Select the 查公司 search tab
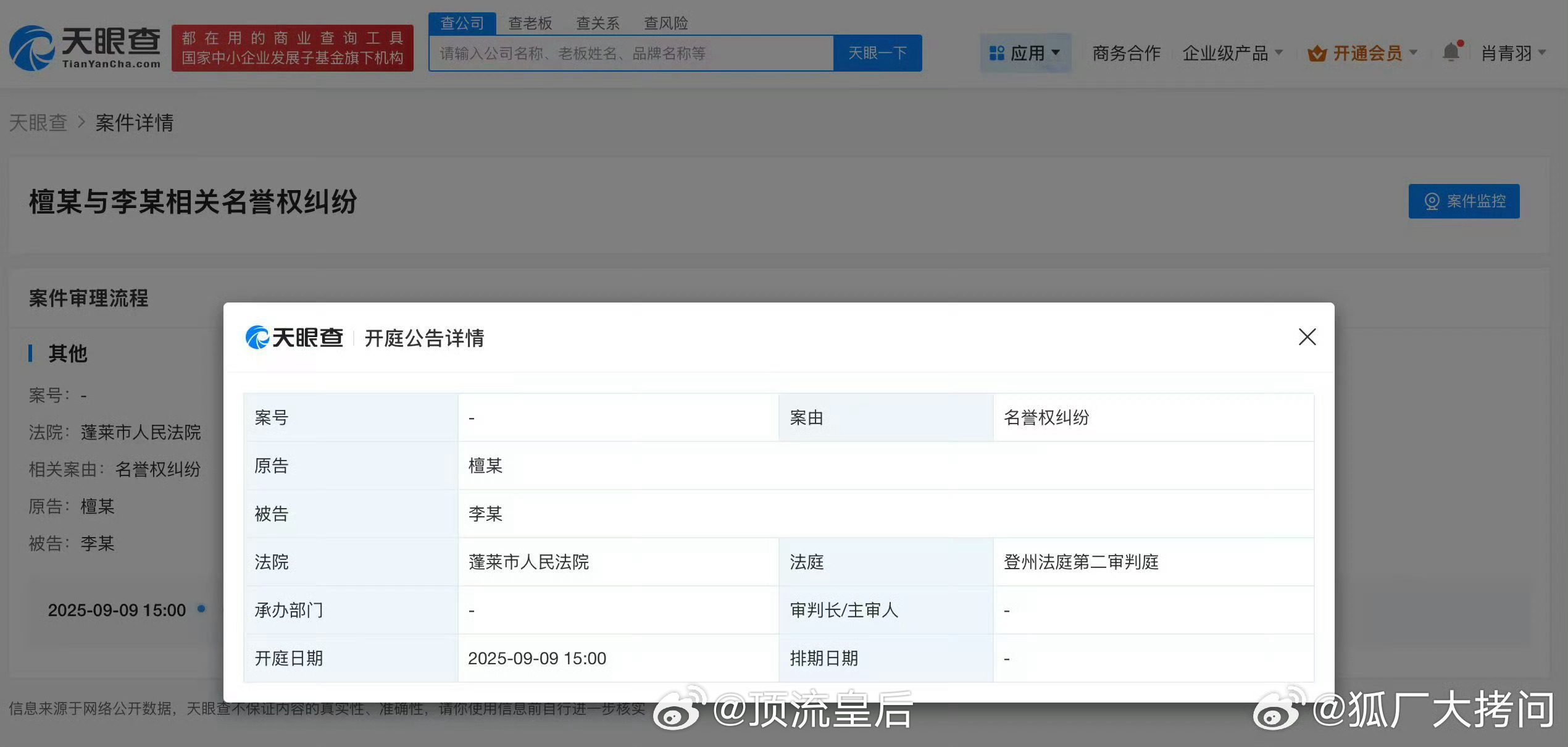 (x=462, y=23)
